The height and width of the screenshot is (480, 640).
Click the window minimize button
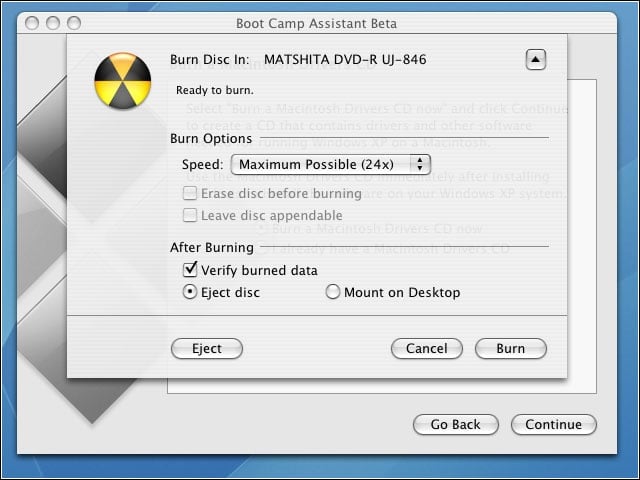[x=53, y=23]
